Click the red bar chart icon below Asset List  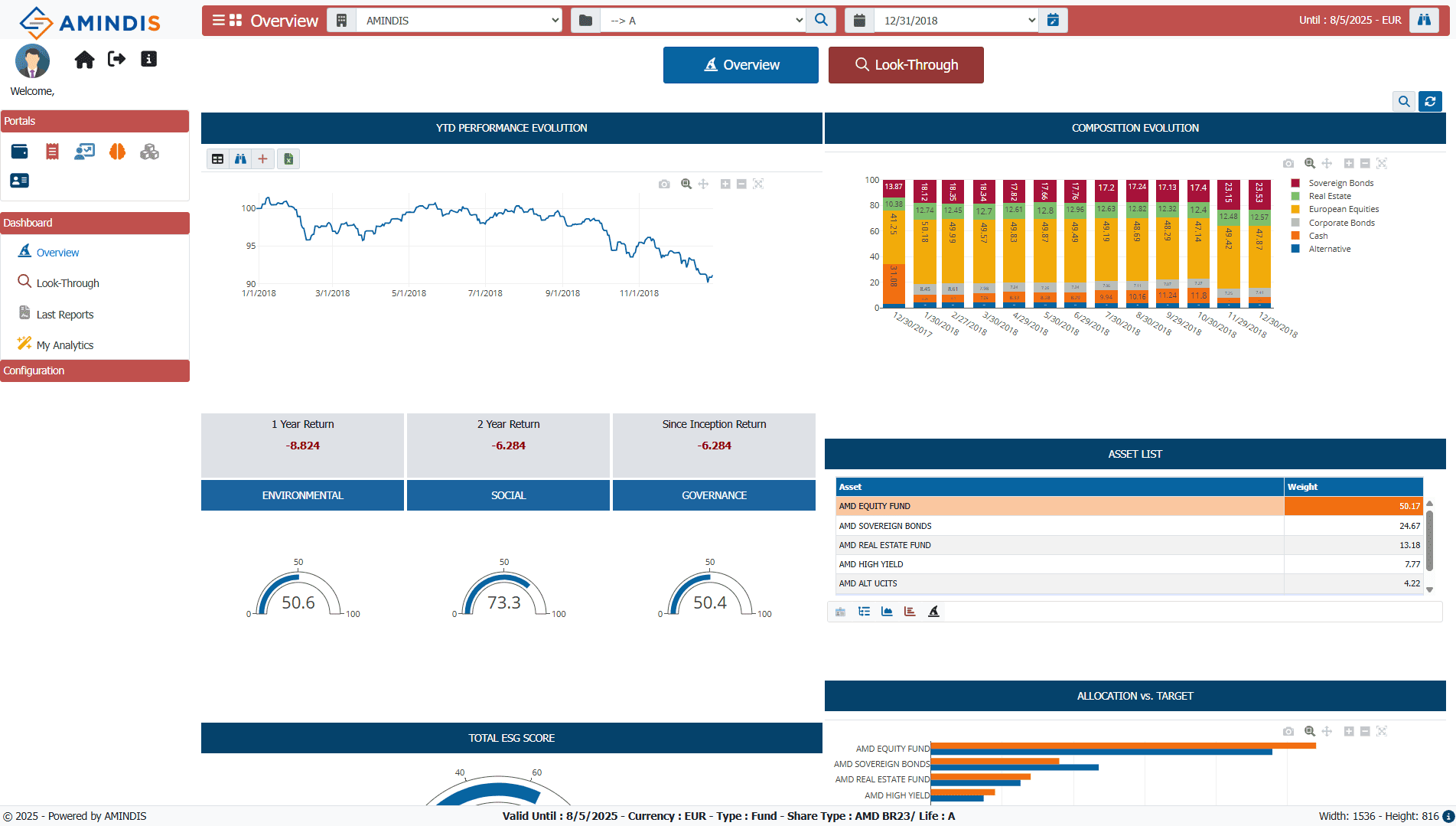(910, 611)
